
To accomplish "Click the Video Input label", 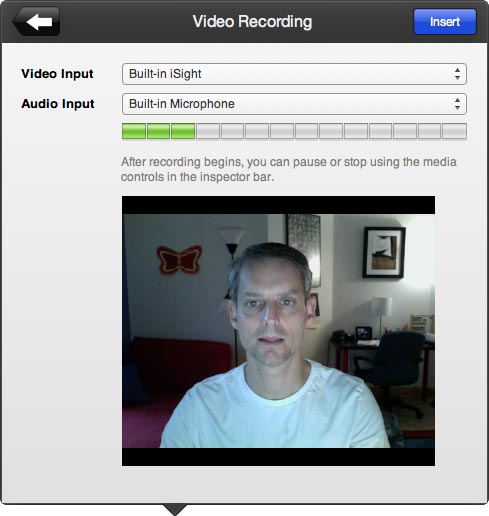I will pos(57,74).
